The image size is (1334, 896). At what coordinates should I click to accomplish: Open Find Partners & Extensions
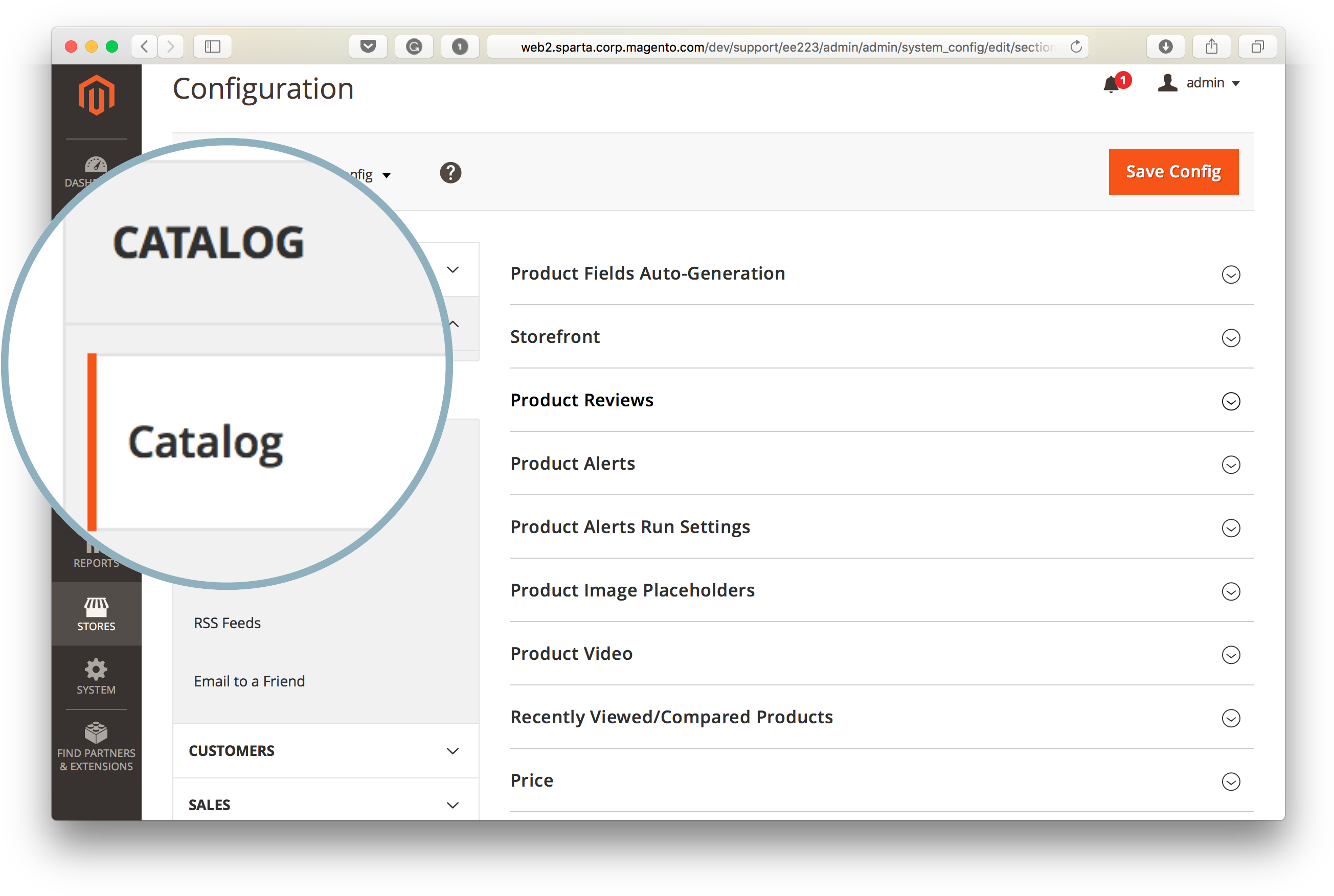tap(96, 746)
